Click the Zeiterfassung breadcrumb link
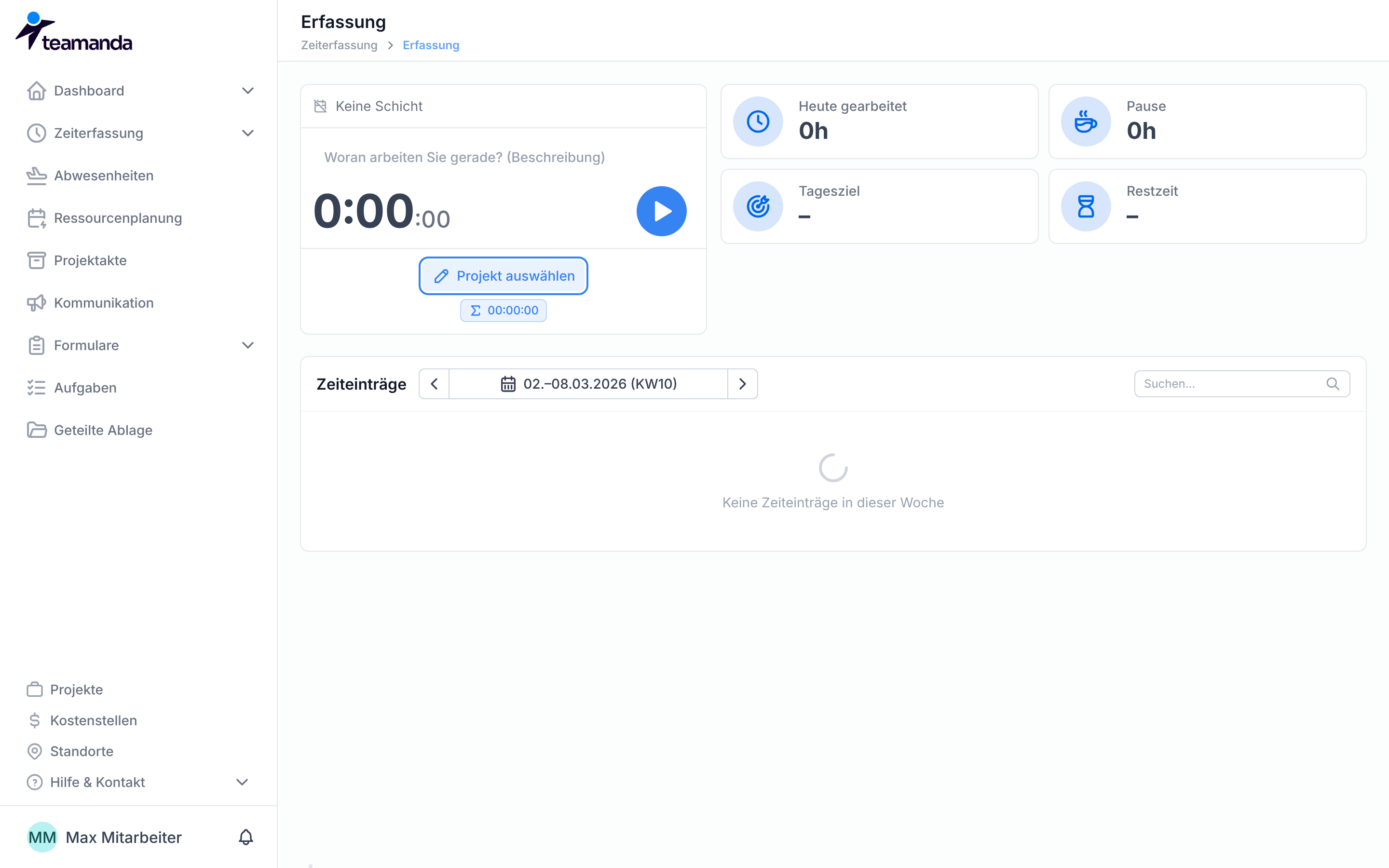The height and width of the screenshot is (868, 1389). [x=339, y=45]
